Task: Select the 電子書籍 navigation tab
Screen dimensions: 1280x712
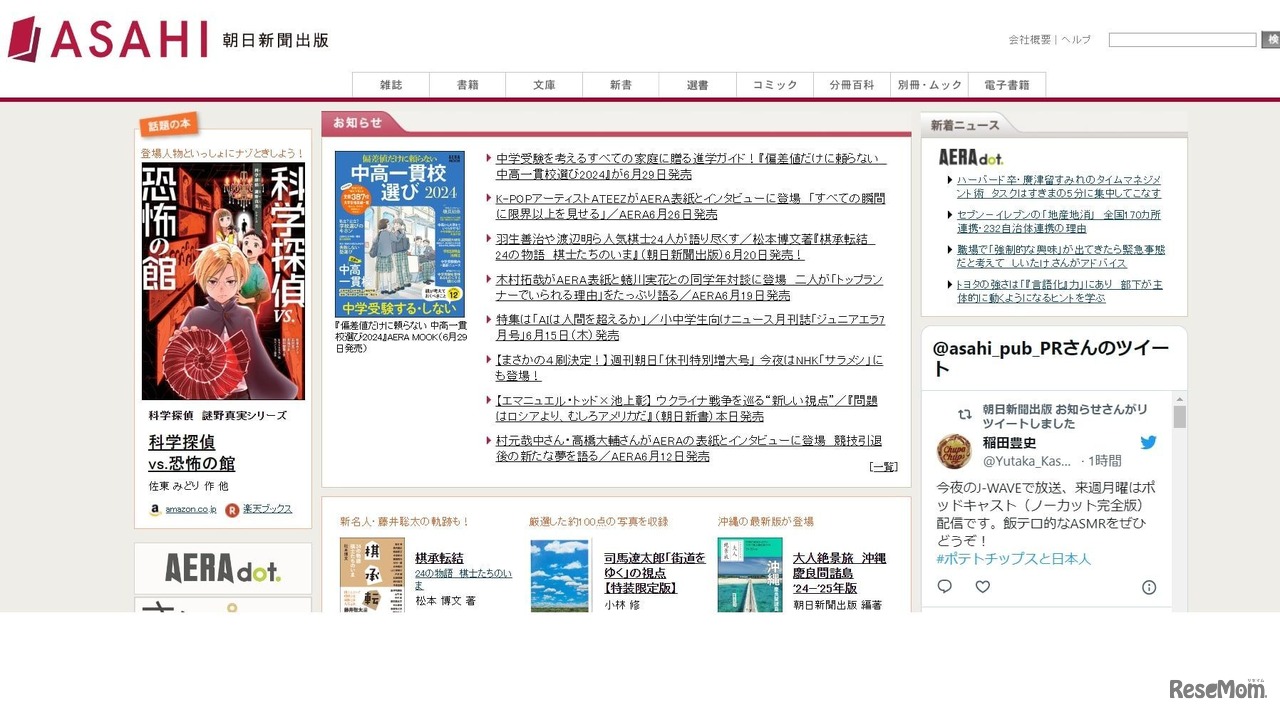Action: [1007, 85]
